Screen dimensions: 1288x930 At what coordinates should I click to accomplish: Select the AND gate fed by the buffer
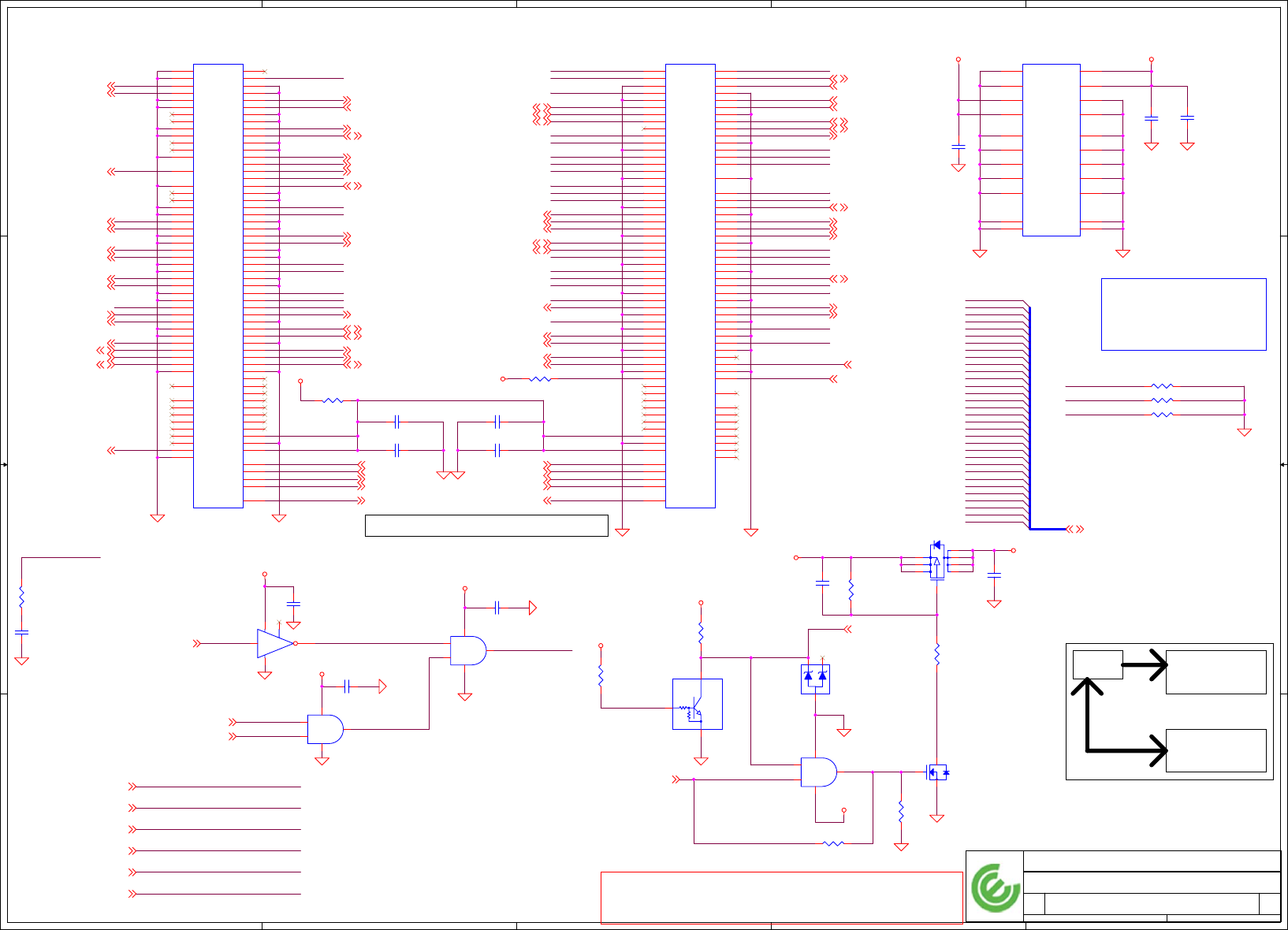pos(468,650)
